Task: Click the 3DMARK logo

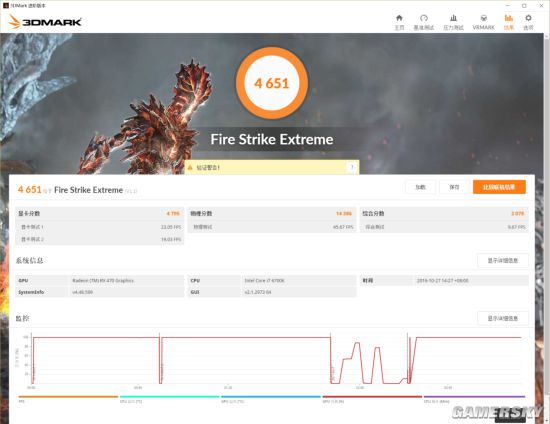Action: [x=45, y=22]
